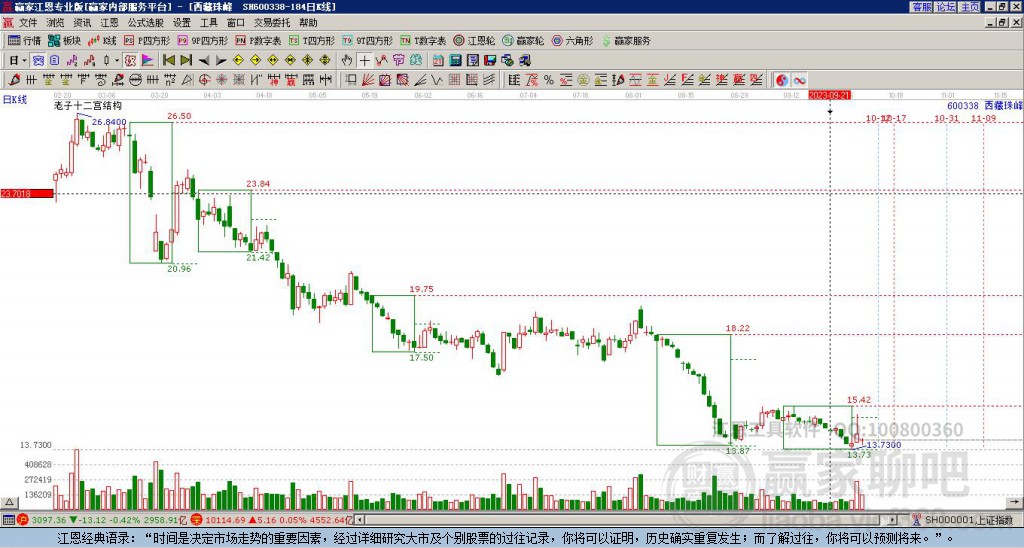Click the horizontal scrollbar right arrow

892,520
